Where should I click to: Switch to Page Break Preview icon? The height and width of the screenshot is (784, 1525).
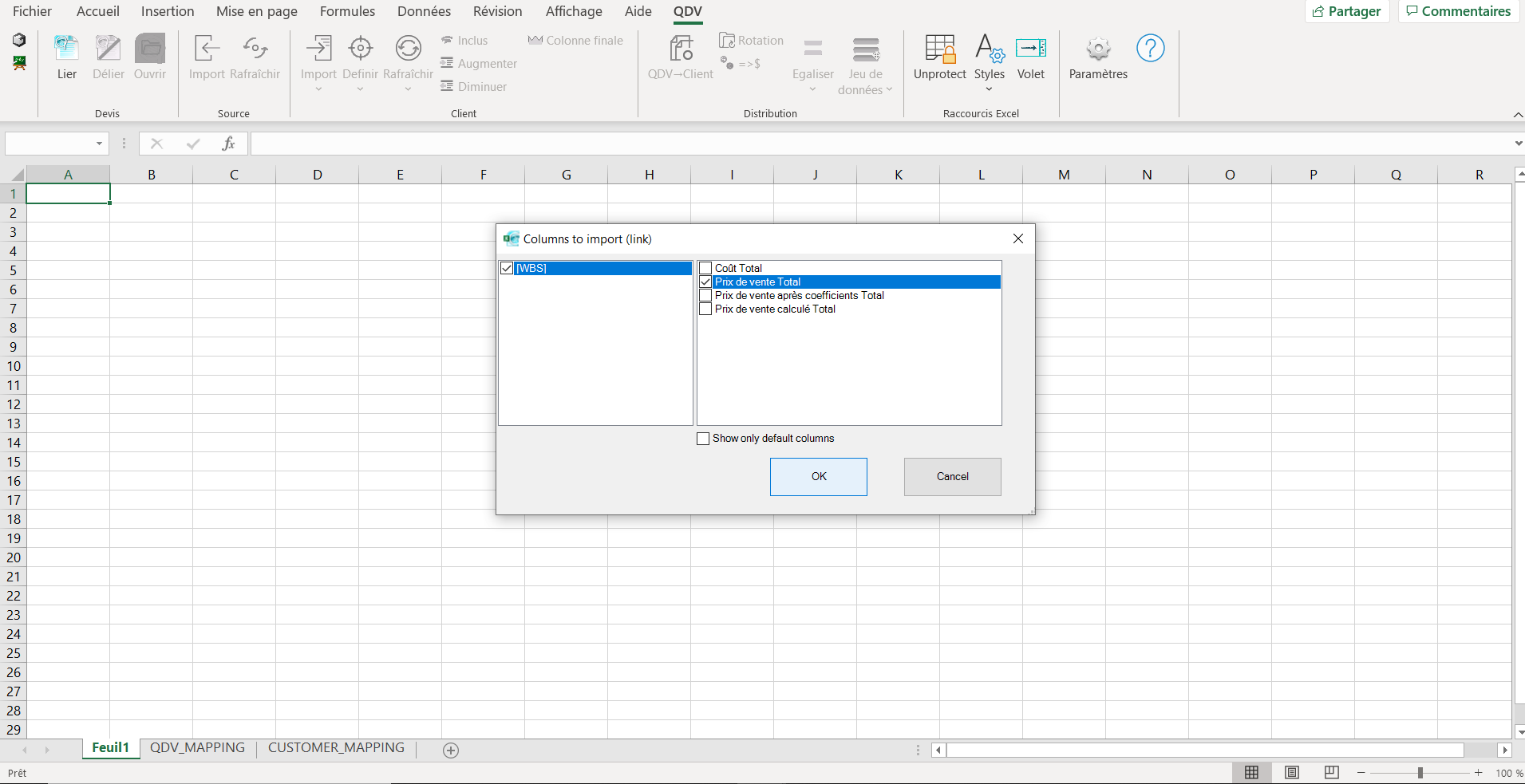1331,772
